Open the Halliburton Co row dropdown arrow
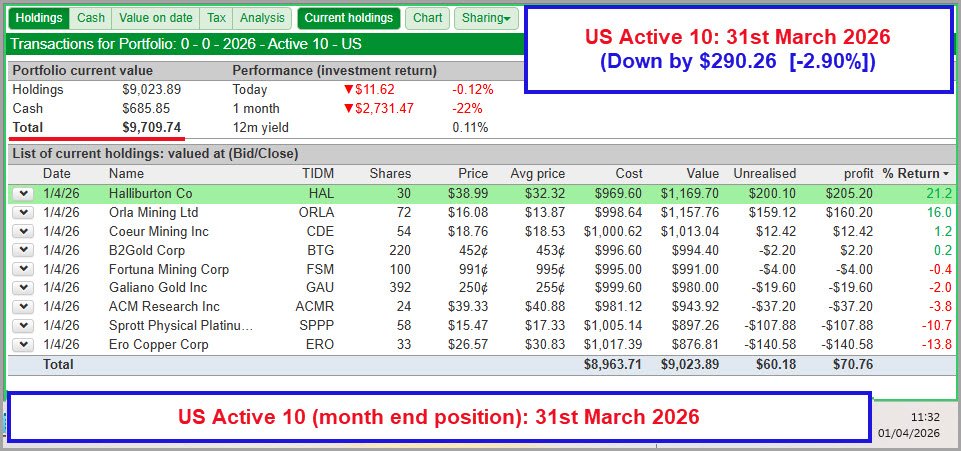The width and height of the screenshot is (961, 451). pos(23,193)
